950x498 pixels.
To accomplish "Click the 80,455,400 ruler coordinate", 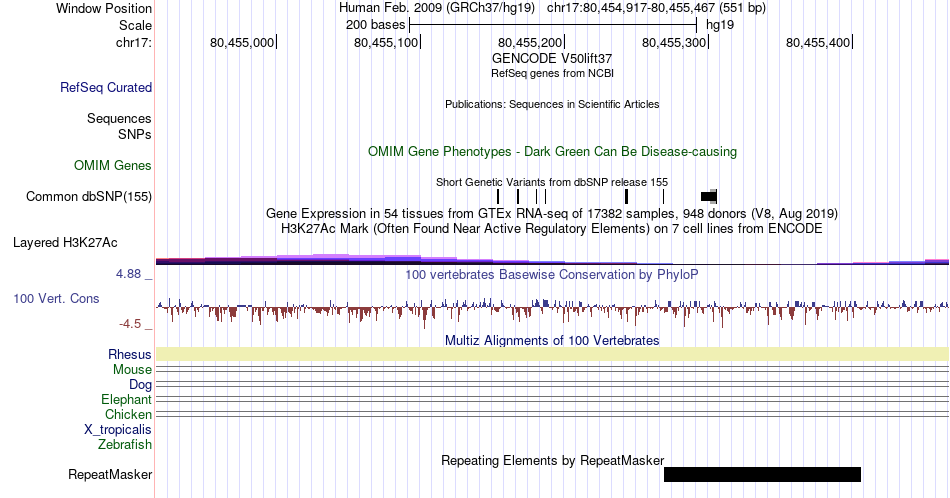I will [818, 42].
